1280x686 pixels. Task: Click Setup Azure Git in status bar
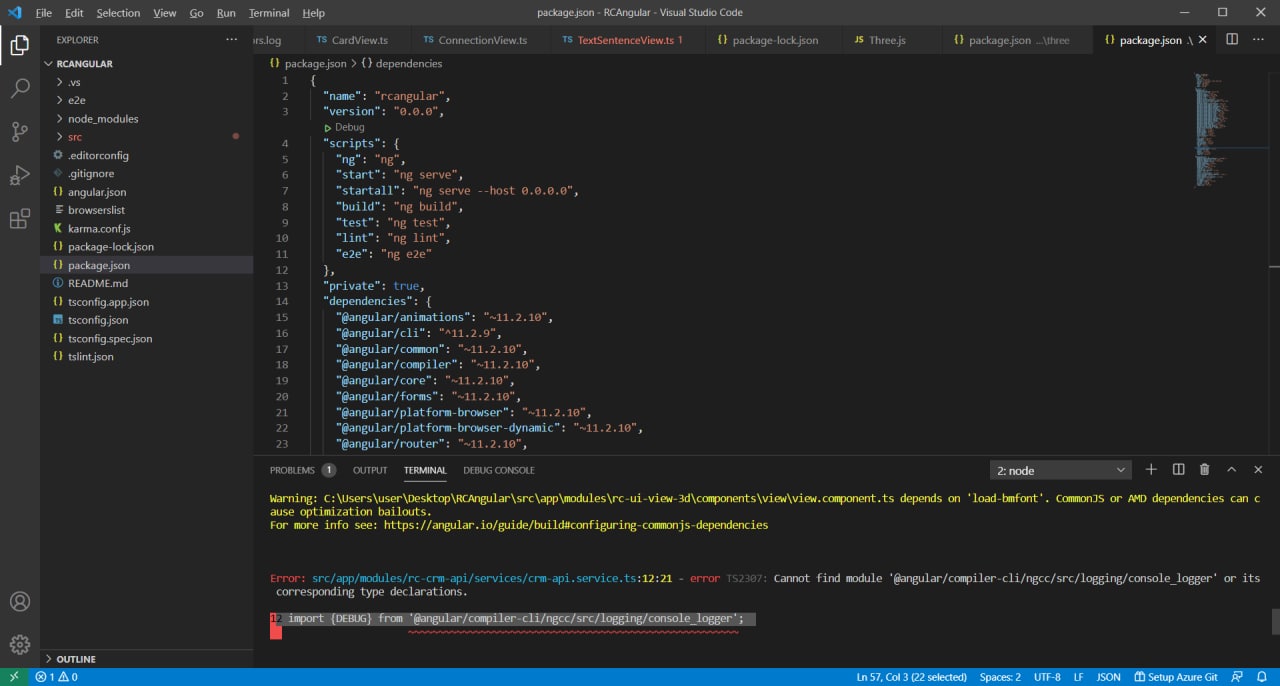pyautogui.click(x=1175, y=677)
